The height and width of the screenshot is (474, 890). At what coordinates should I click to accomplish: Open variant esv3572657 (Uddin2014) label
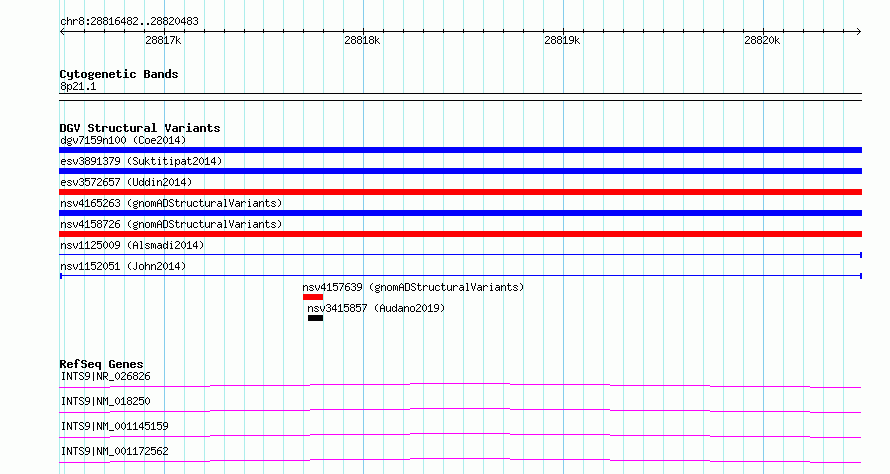126,182
